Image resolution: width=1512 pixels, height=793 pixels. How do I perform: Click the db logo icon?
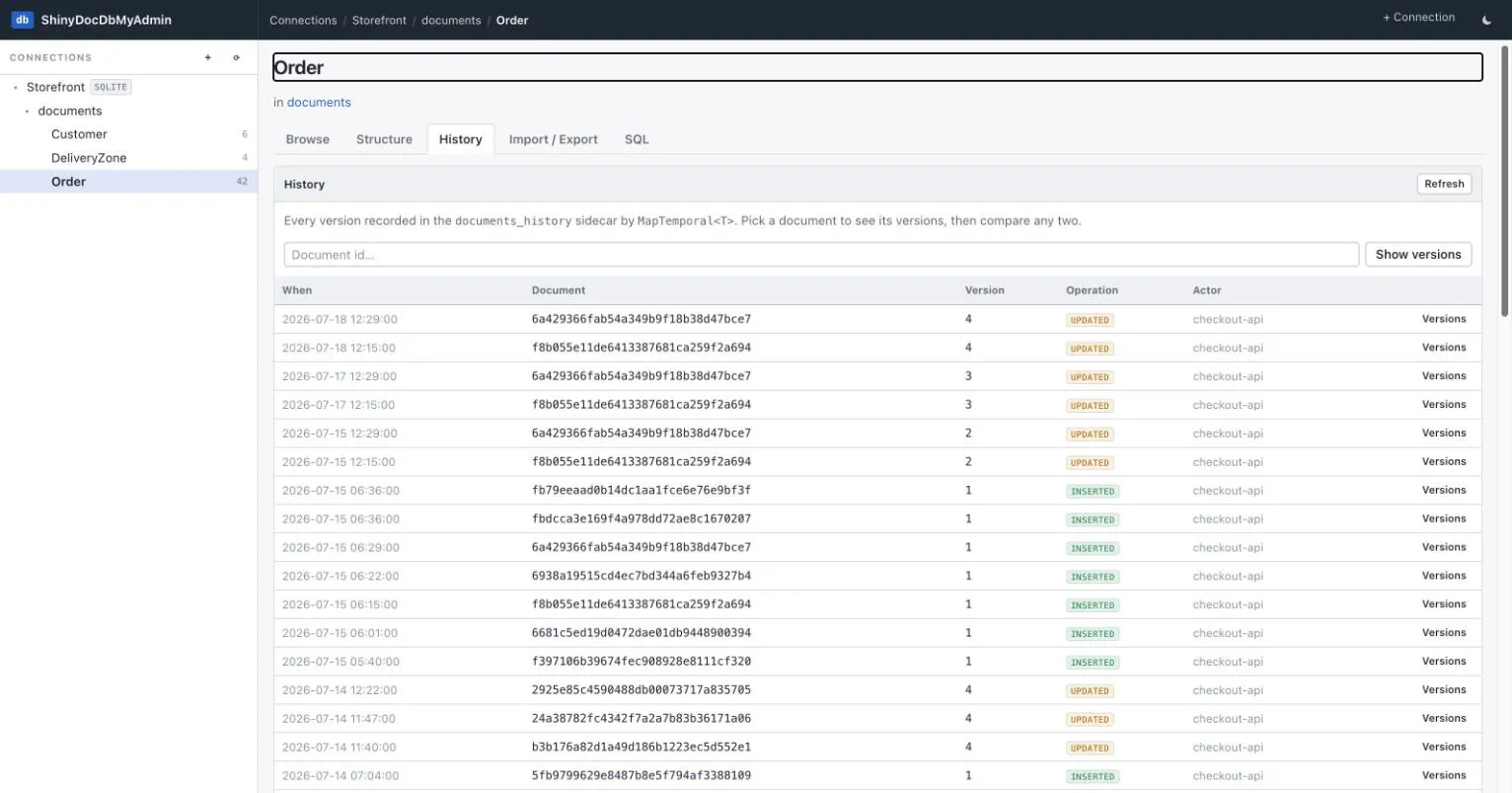pos(22,20)
